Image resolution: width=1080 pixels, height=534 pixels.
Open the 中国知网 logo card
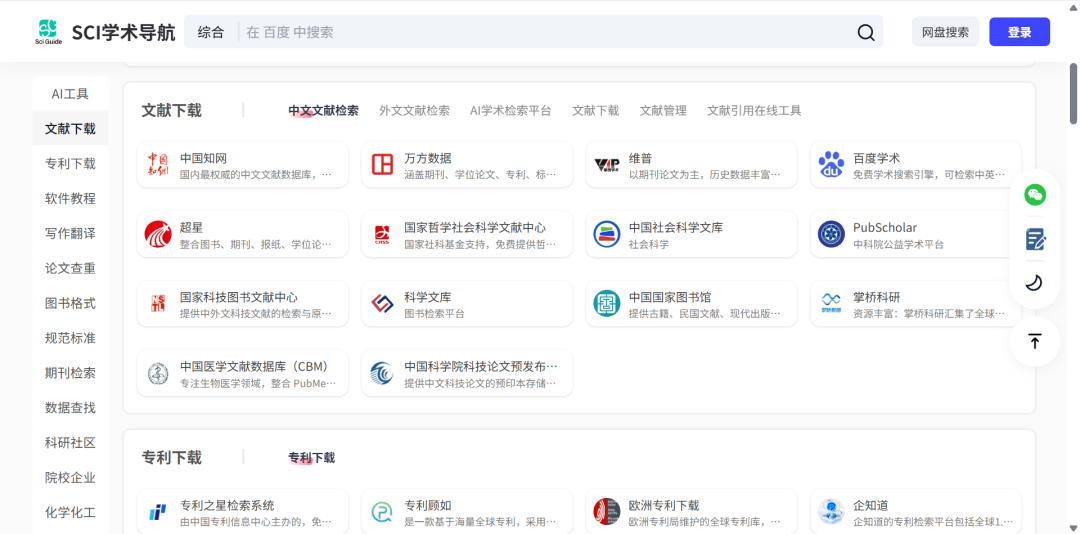(x=243, y=165)
